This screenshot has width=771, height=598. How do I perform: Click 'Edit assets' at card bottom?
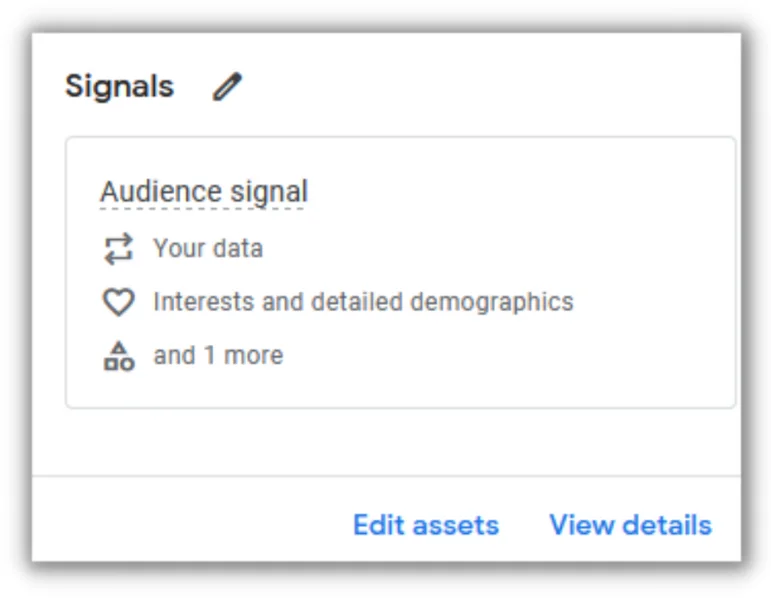click(x=426, y=525)
